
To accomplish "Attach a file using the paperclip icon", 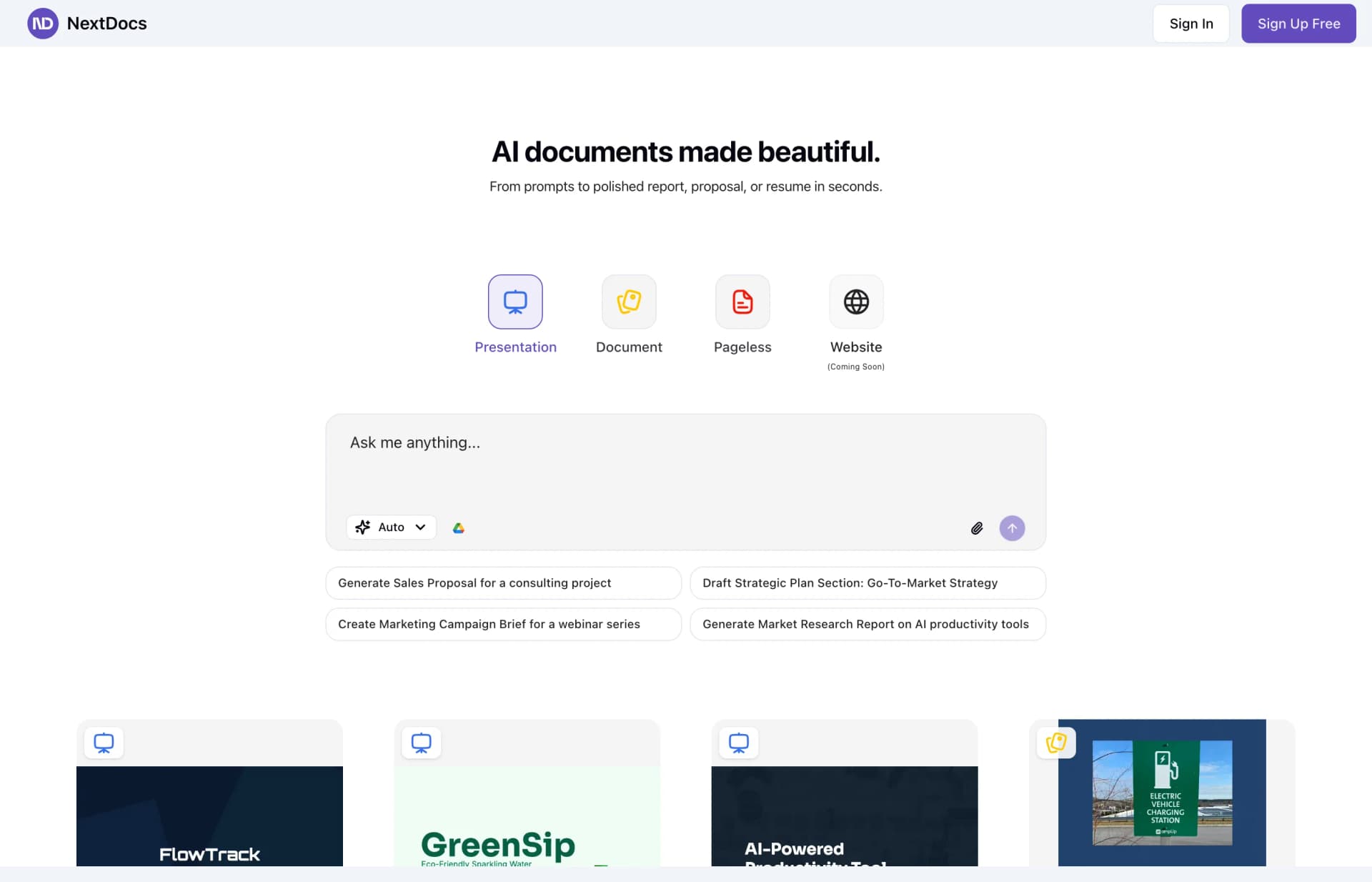I will coord(977,527).
